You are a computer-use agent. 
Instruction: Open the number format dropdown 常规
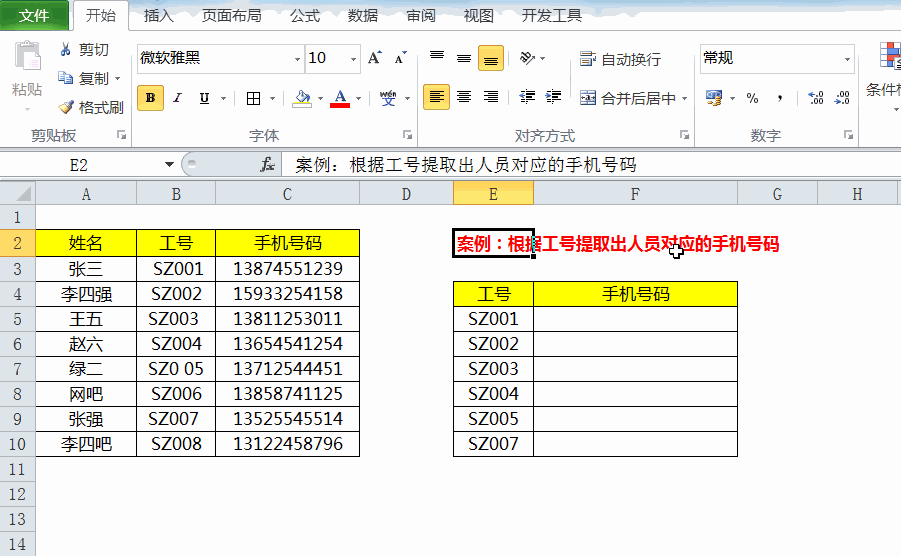tap(847, 59)
